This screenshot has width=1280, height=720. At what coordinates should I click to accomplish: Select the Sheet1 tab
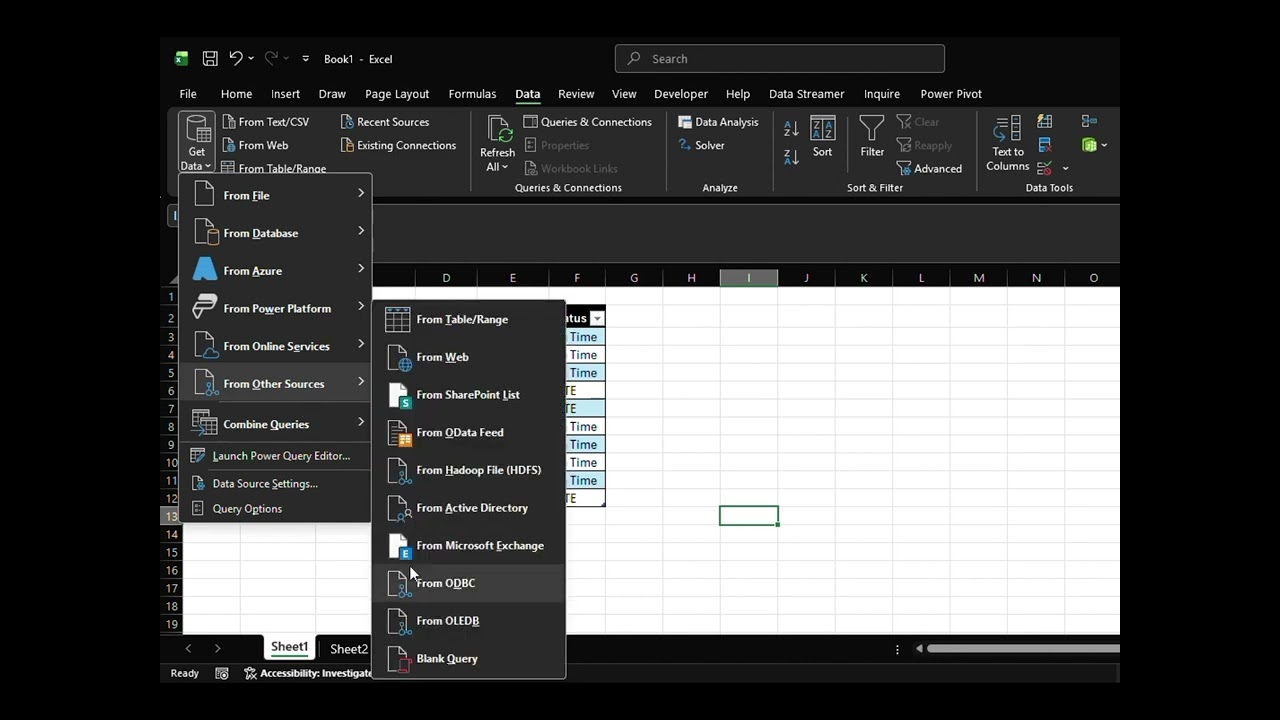pos(289,647)
